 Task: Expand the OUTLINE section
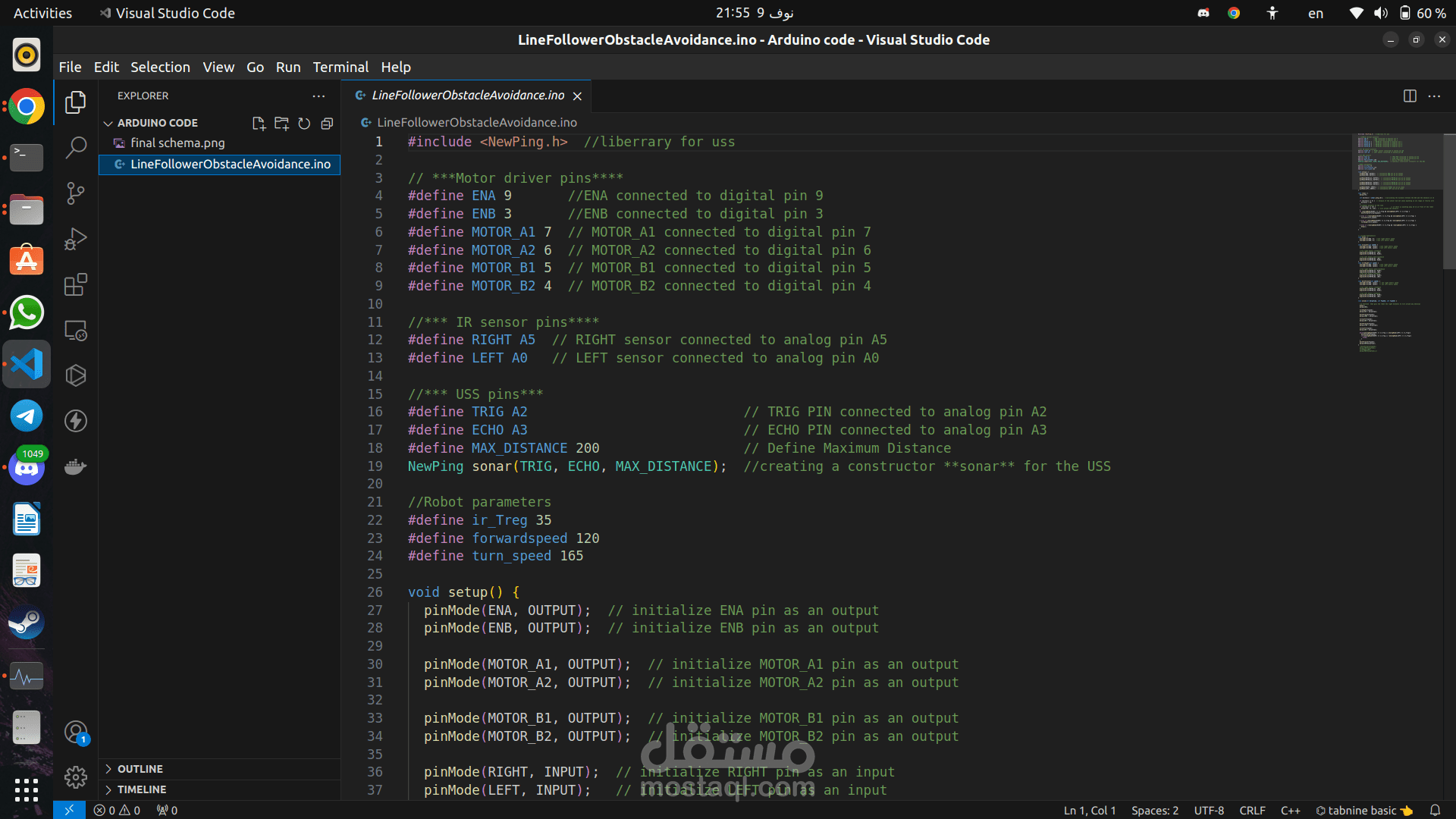point(140,769)
